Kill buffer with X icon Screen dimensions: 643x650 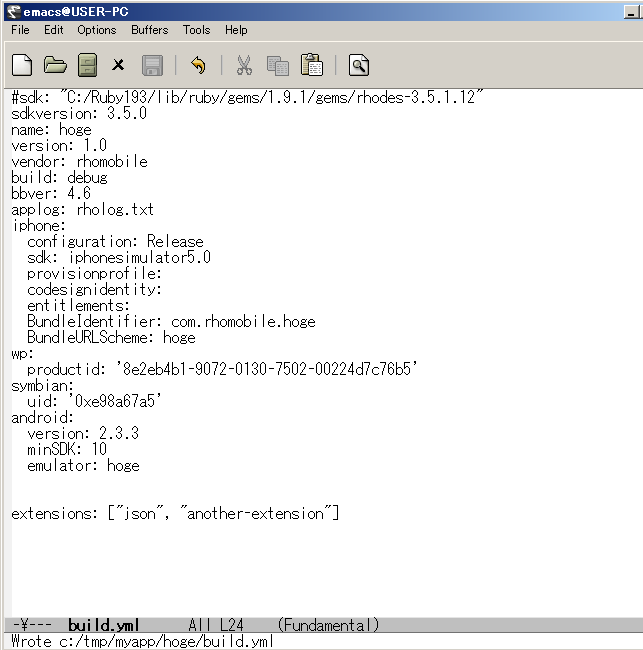click(x=118, y=65)
